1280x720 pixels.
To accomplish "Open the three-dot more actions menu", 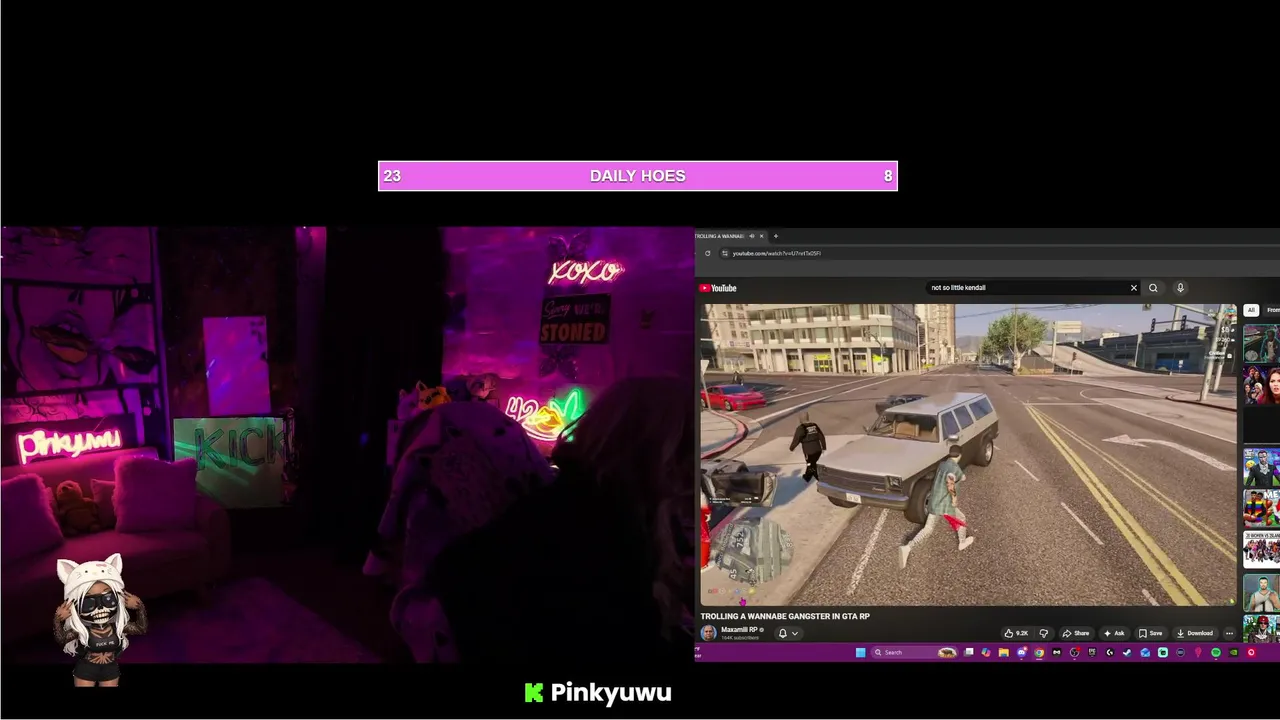I will (x=1229, y=633).
